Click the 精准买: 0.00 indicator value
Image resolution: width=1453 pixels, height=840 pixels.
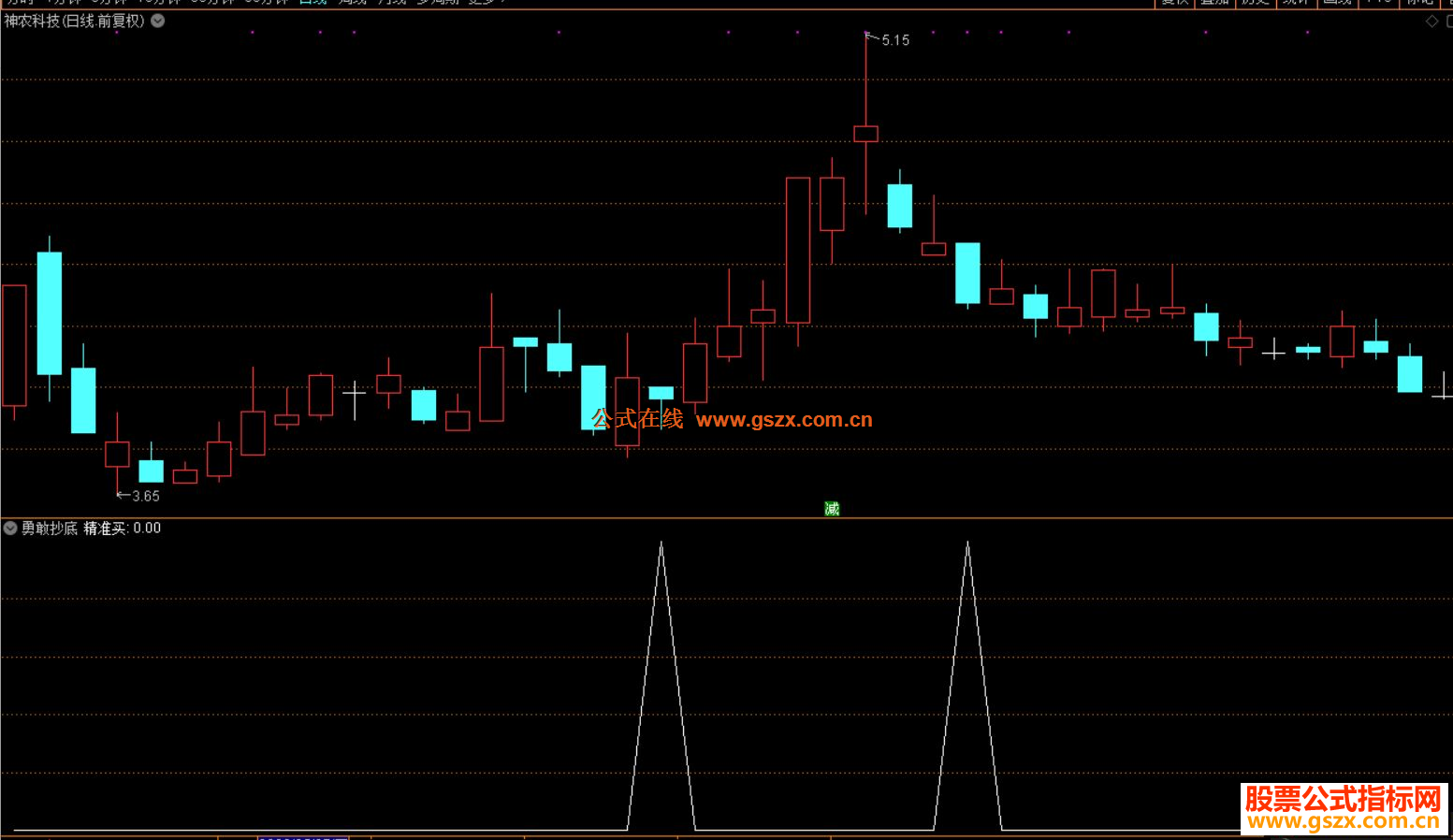[x=123, y=529]
